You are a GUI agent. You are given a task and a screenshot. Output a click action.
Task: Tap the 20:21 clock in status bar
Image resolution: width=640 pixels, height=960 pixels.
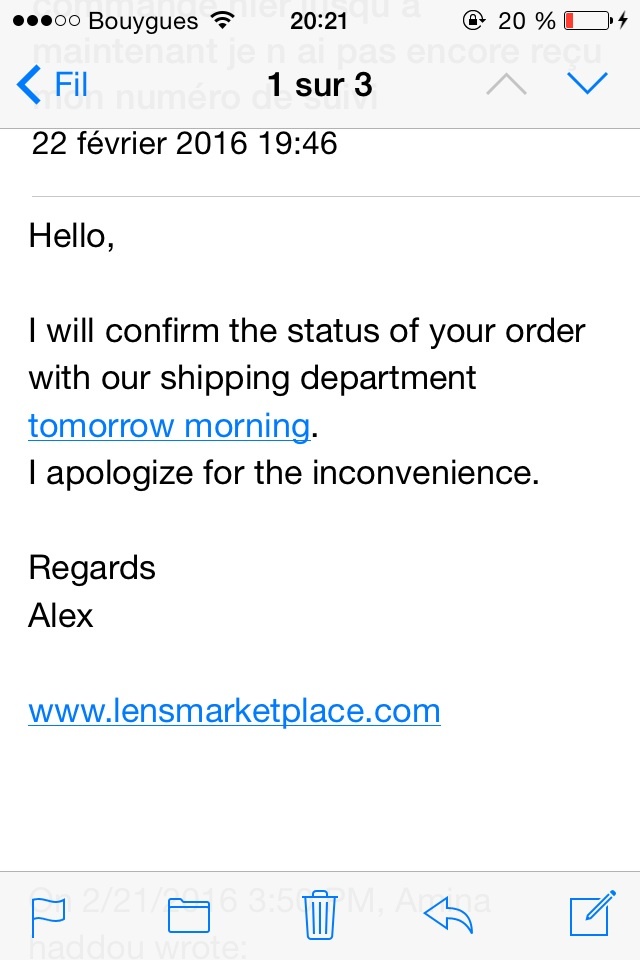click(318, 21)
